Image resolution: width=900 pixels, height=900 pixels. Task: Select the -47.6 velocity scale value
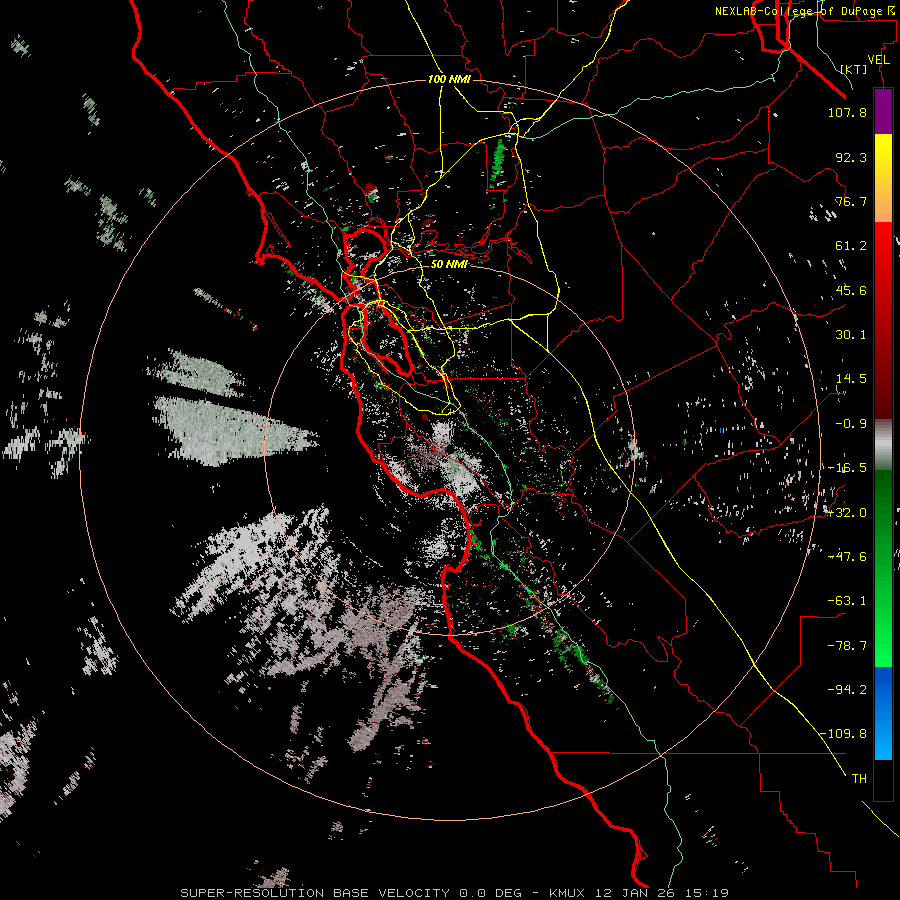[x=847, y=557]
